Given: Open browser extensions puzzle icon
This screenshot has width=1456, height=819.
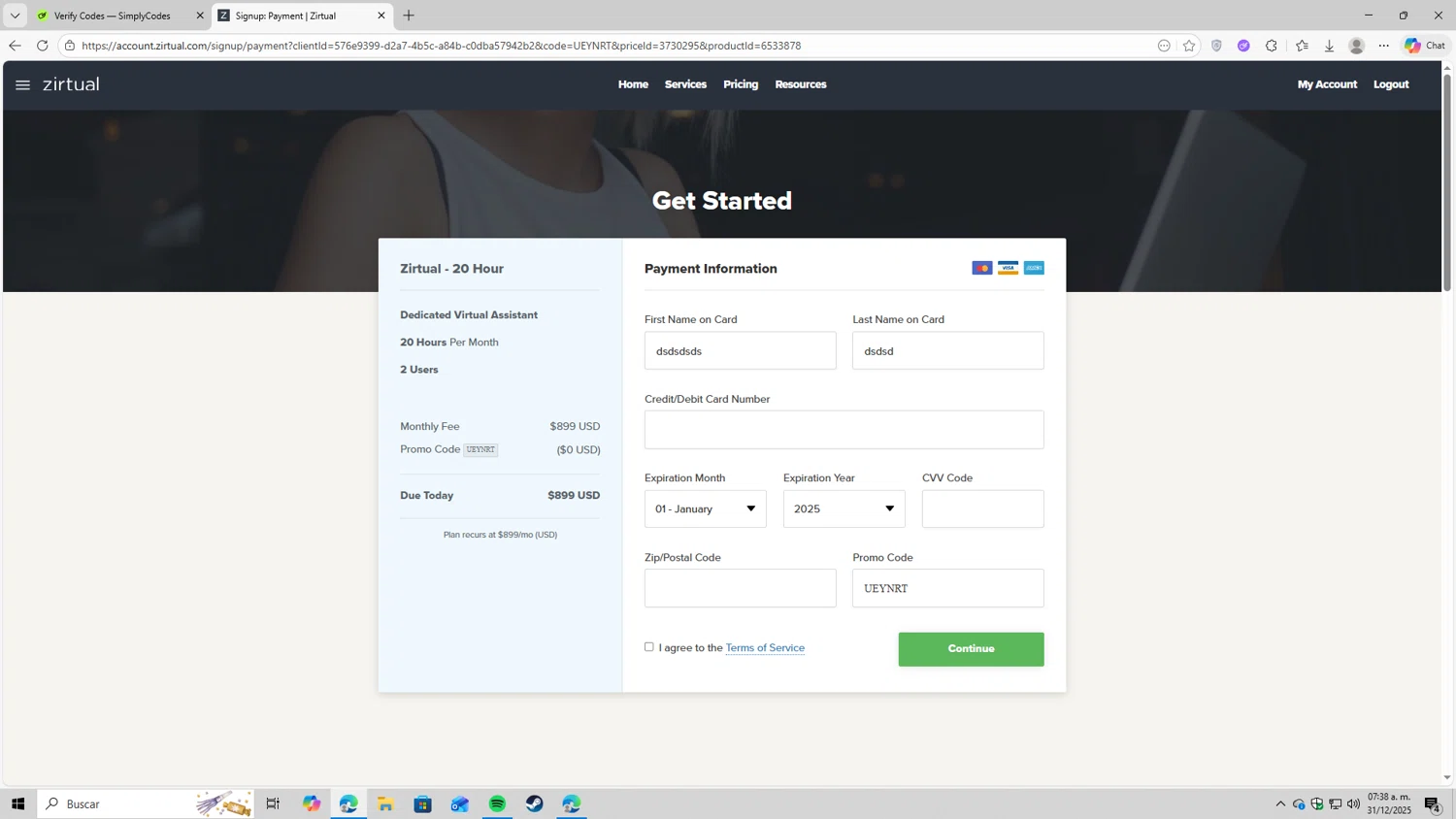Looking at the screenshot, I should pyautogui.click(x=1272, y=46).
